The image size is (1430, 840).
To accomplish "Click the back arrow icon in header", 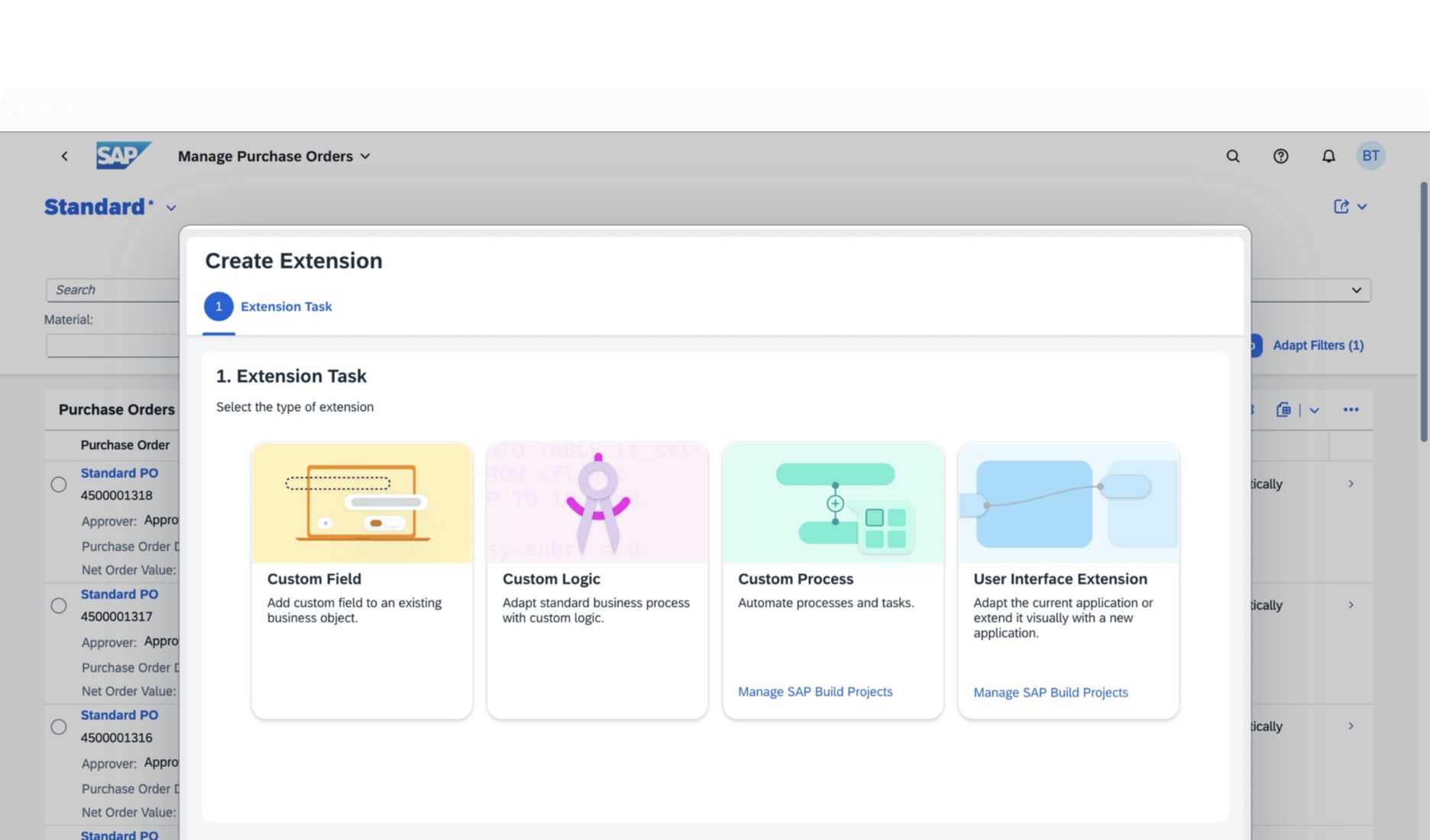I will pos(65,156).
